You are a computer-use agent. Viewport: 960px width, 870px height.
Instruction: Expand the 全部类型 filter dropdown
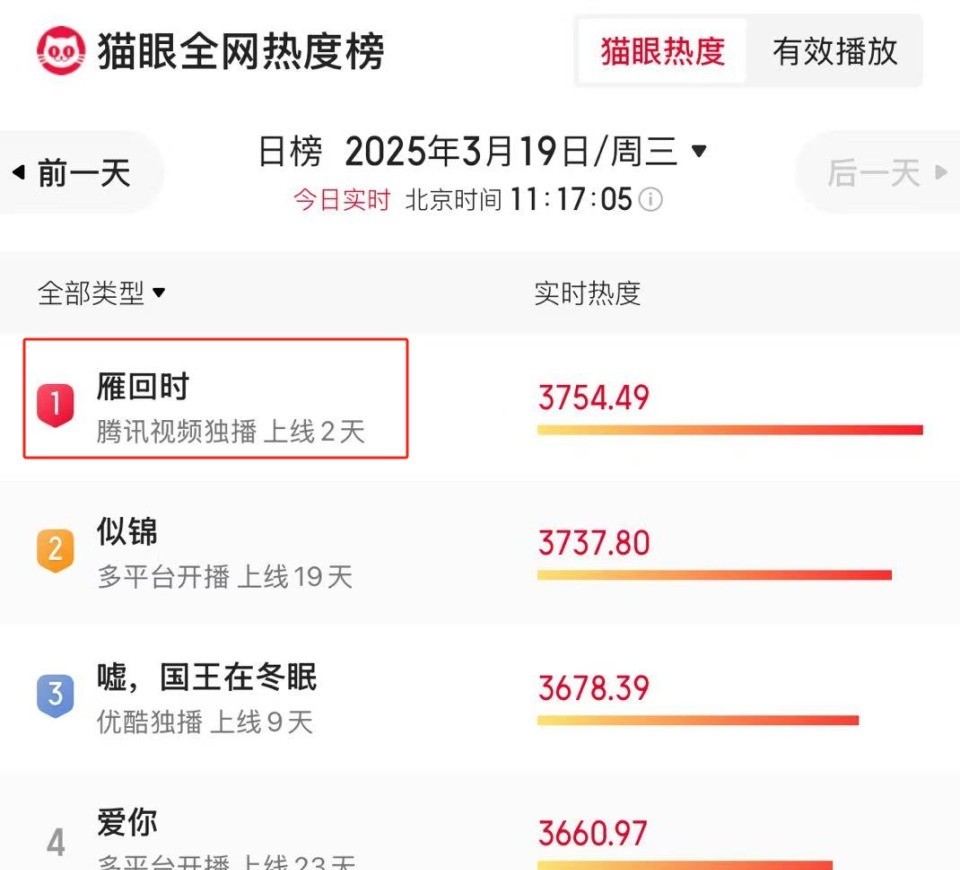point(102,293)
